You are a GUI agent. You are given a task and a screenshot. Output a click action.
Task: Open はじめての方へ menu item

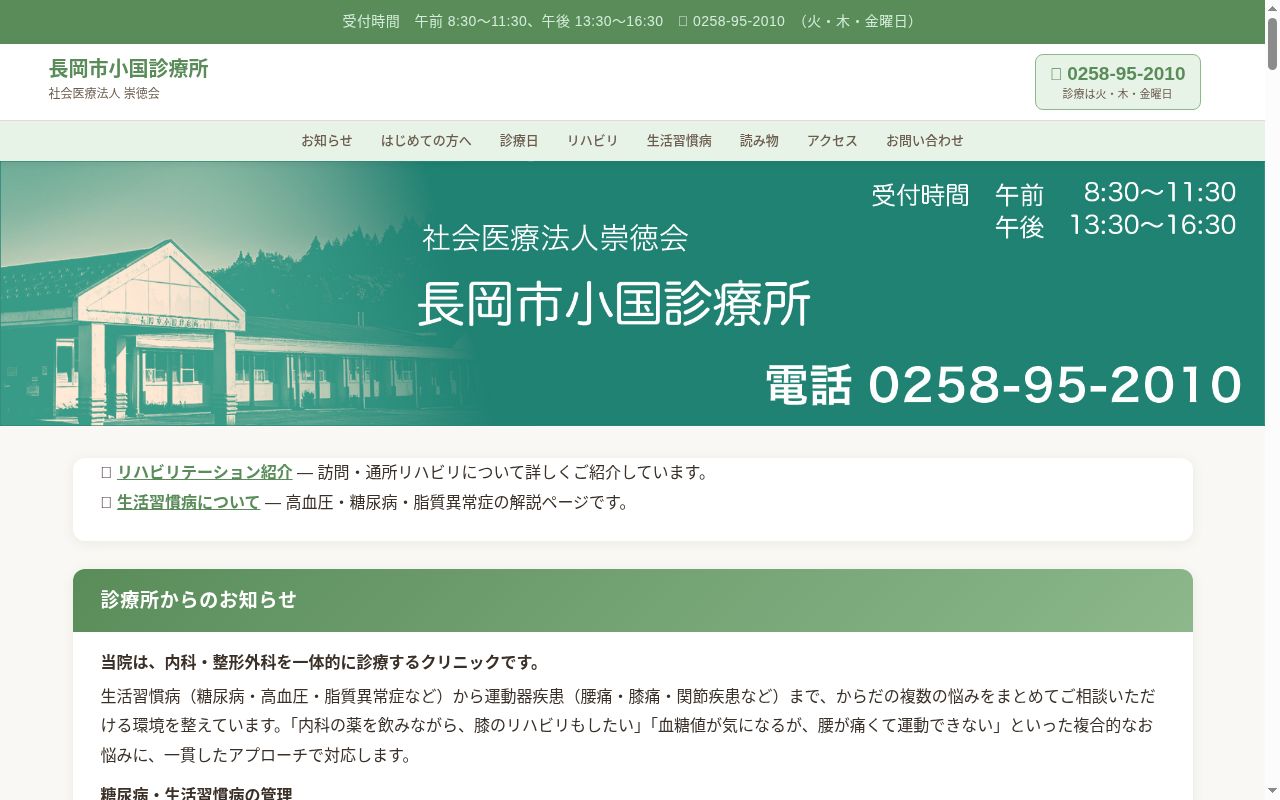click(426, 141)
